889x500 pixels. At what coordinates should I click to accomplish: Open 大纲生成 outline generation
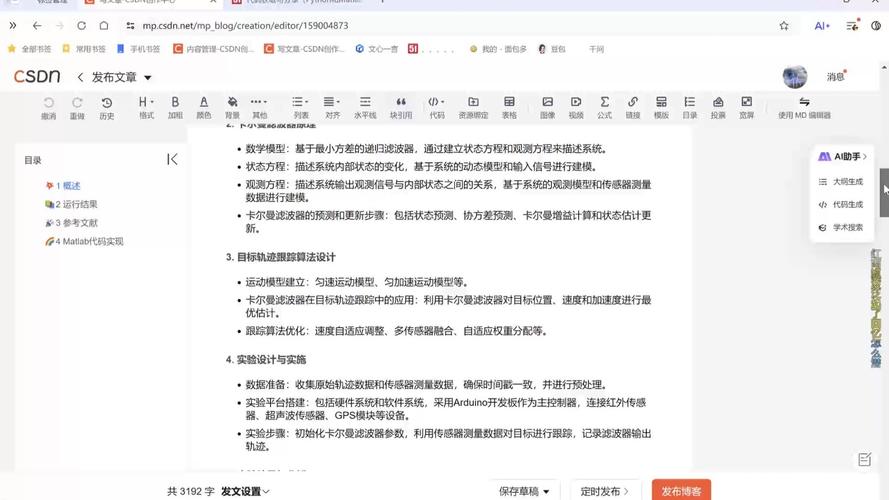coord(841,182)
